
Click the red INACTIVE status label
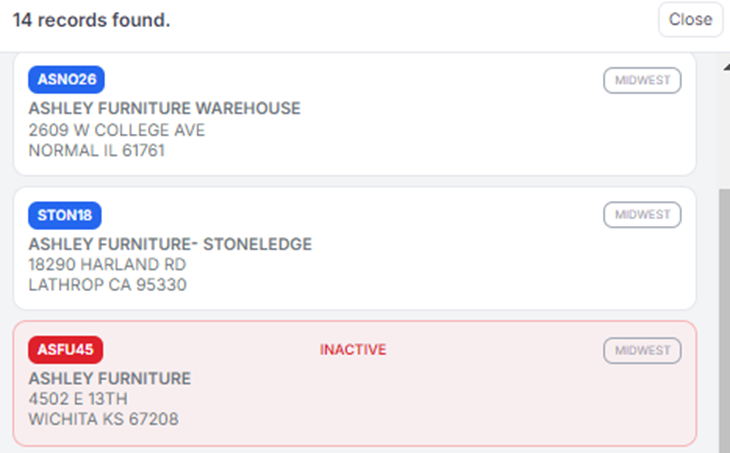pos(353,350)
